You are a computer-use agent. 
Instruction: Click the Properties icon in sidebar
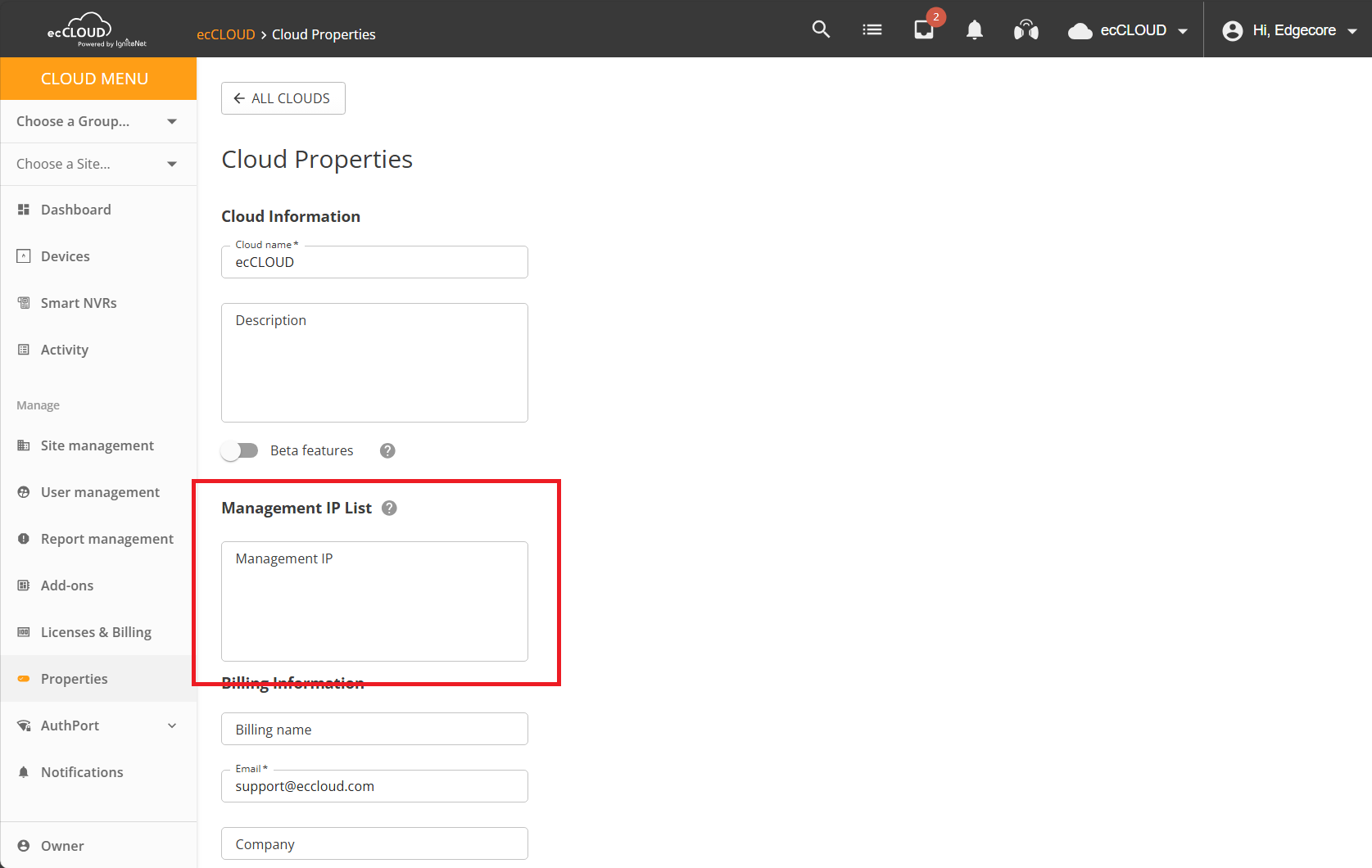click(24, 679)
